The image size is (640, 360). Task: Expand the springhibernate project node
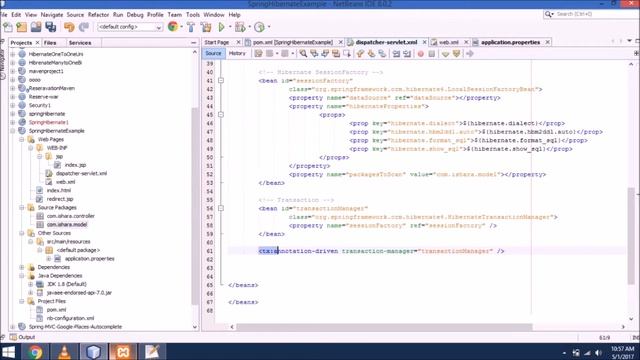point(13,114)
